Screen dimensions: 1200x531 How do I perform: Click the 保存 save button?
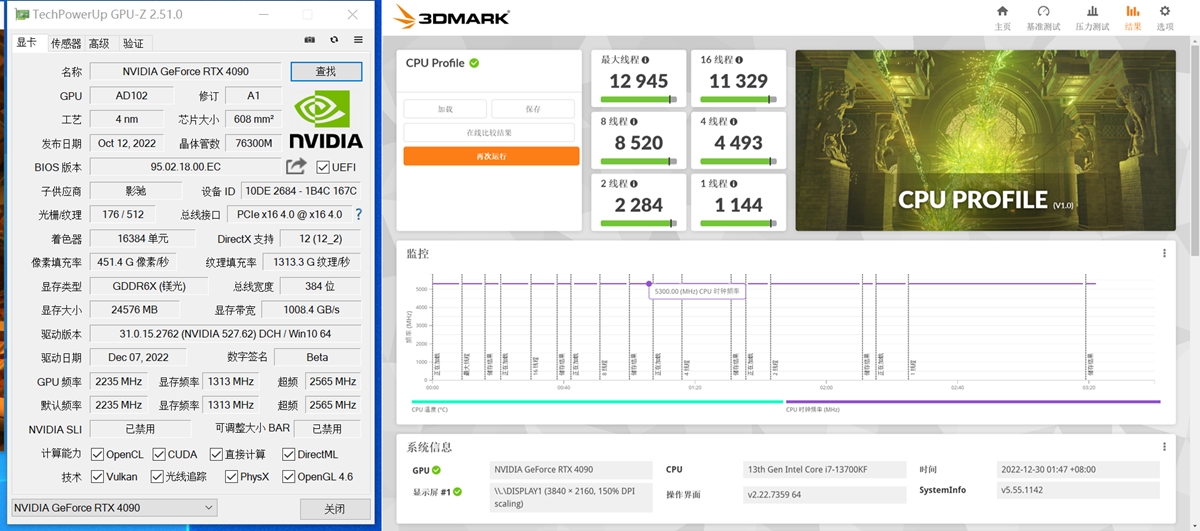click(533, 109)
